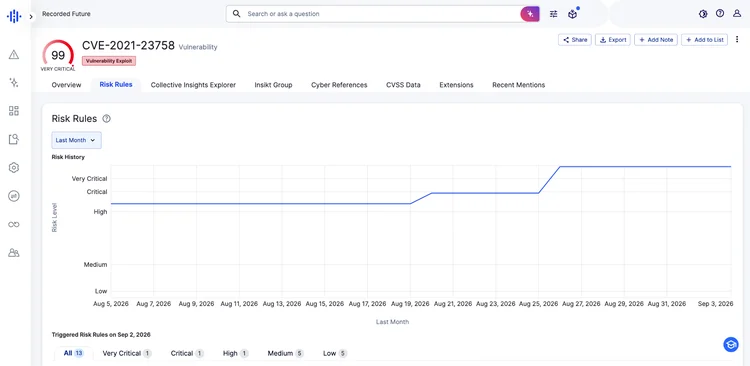Viewport: 750px width, 366px height.
Task: Select the Risk Rules tab
Action: point(116,85)
